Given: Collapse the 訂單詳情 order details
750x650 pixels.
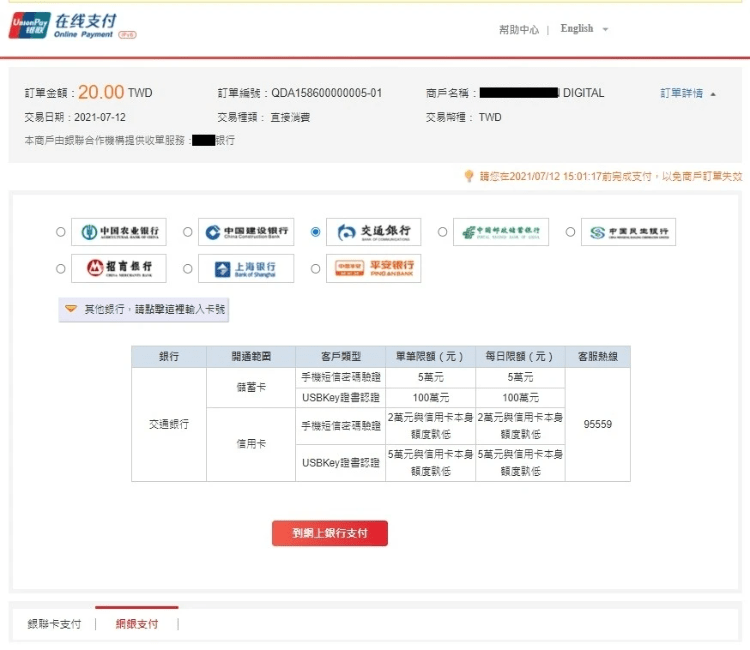Looking at the screenshot, I should (x=688, y=93).
